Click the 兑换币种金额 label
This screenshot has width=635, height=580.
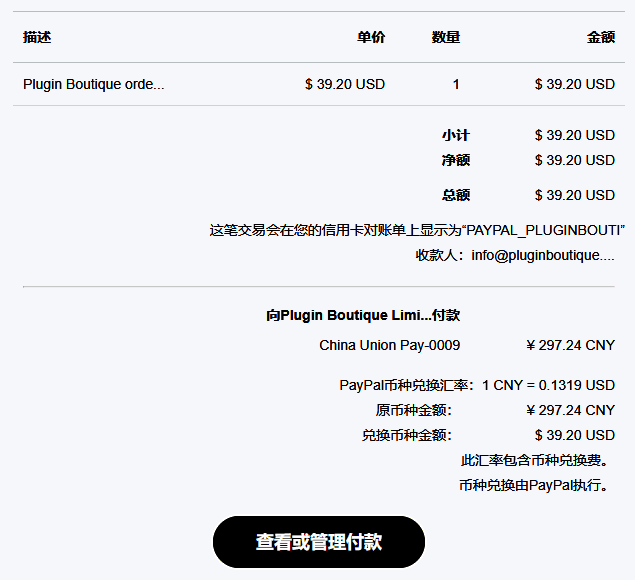click(x=407, y=435)
